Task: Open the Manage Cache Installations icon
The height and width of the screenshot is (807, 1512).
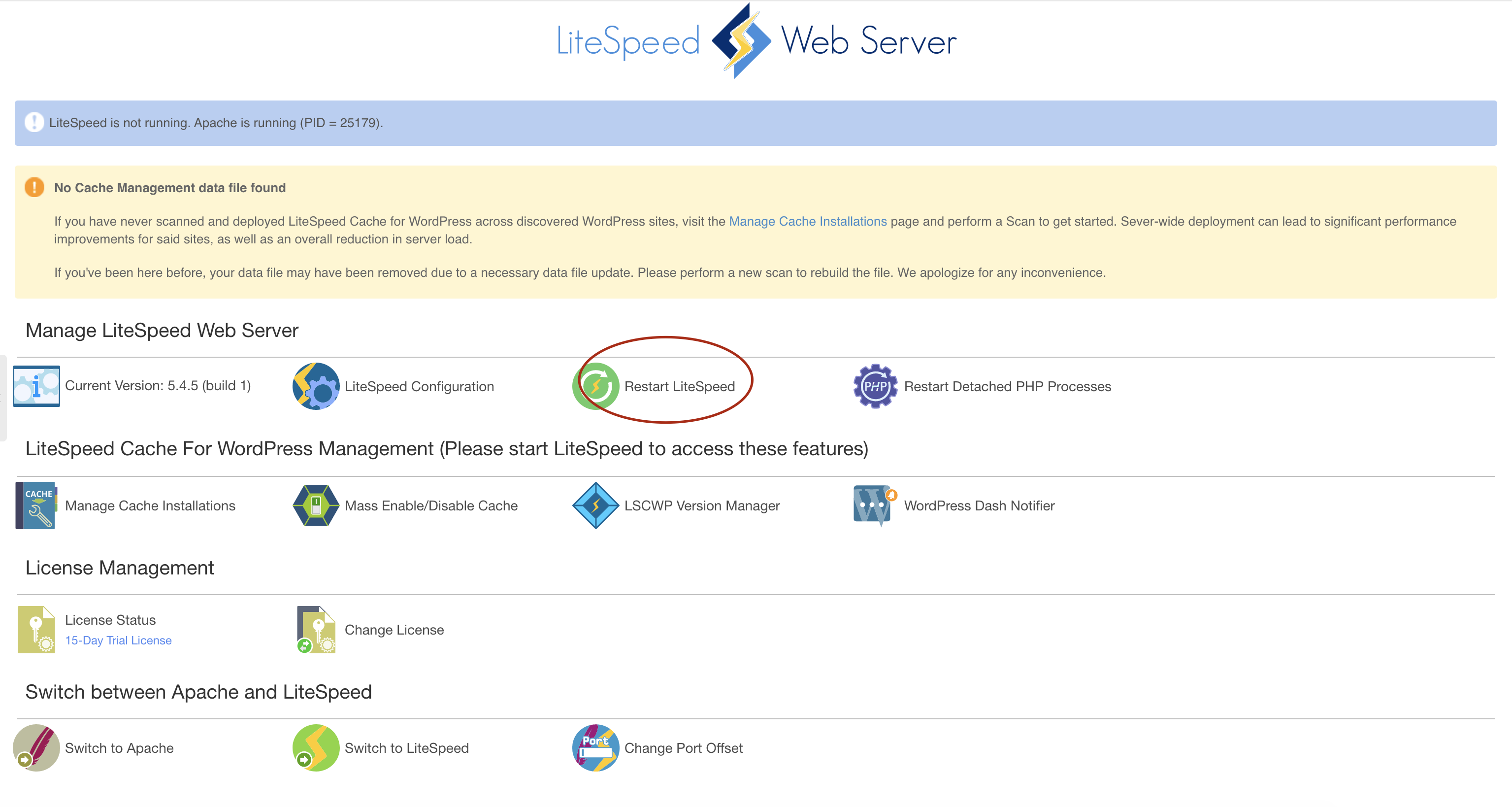Action: (x=36, y=505)
